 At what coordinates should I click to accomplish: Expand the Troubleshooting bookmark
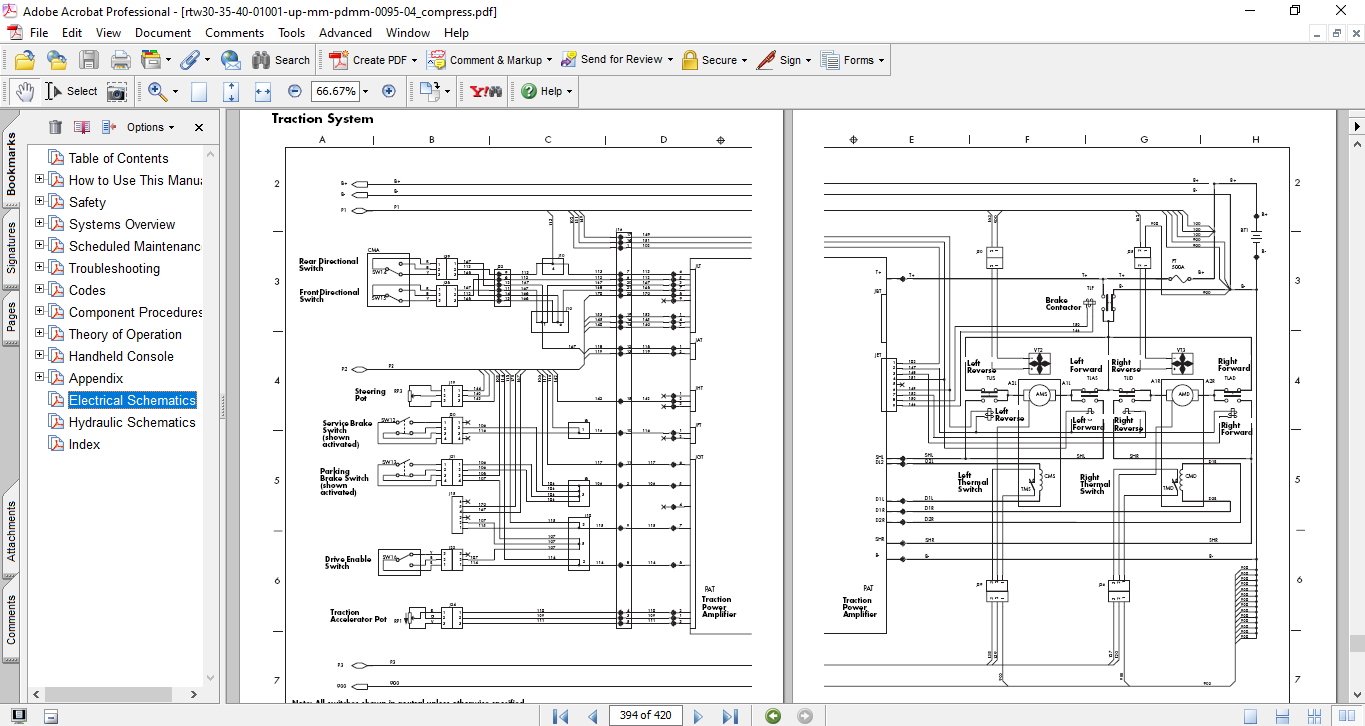point(40,268)
